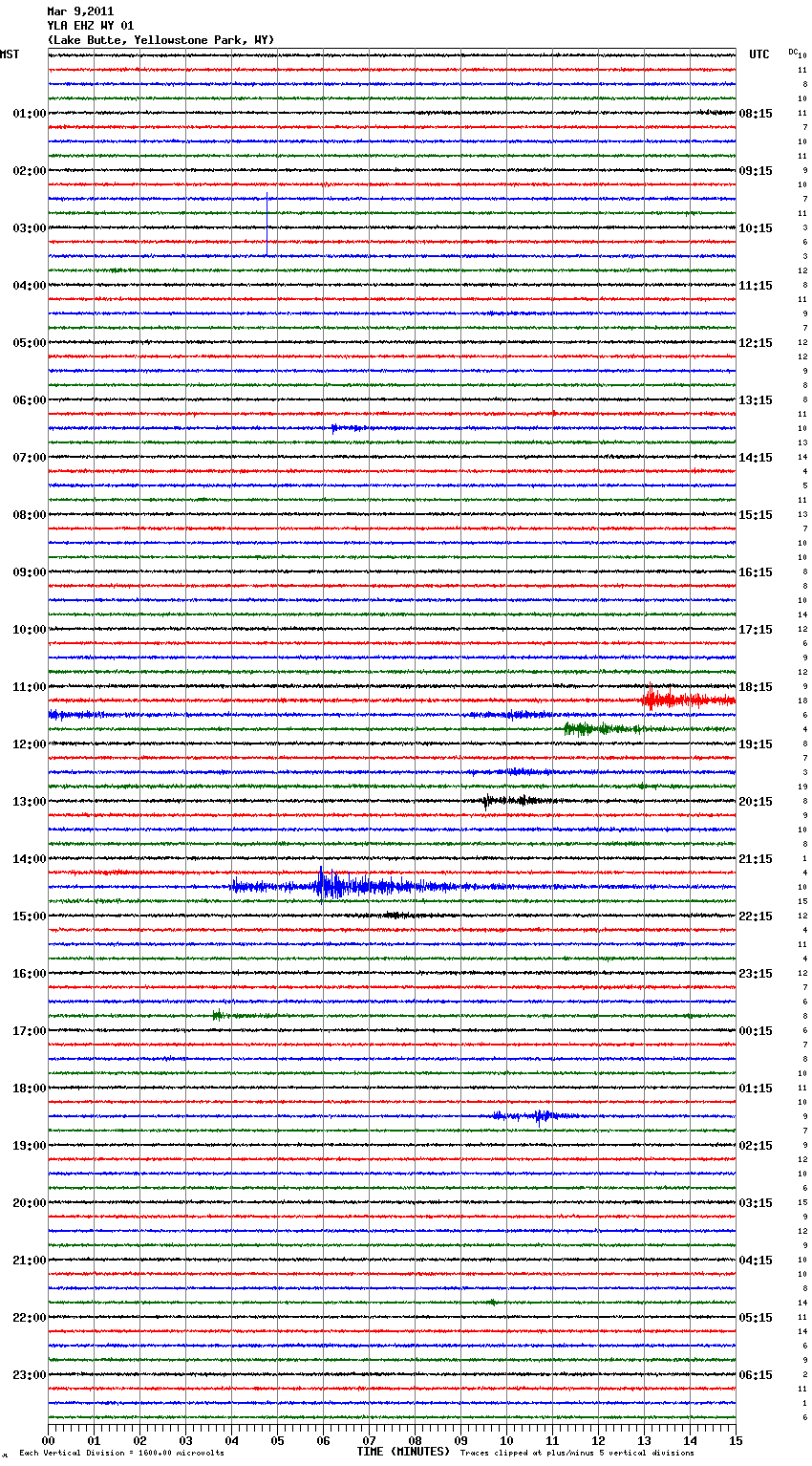
Task: Click the Traces clipped footnote text
Action: (577, 1454)
